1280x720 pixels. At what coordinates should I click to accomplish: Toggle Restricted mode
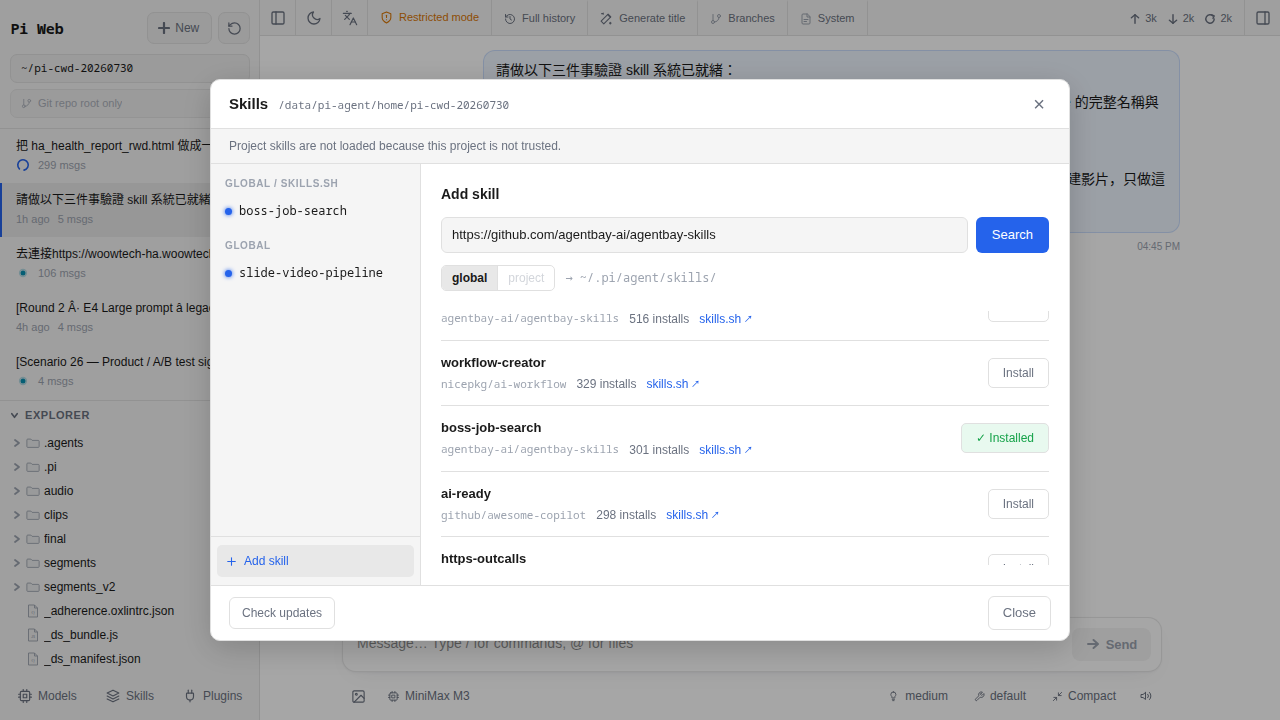click(x=430, y=18)
